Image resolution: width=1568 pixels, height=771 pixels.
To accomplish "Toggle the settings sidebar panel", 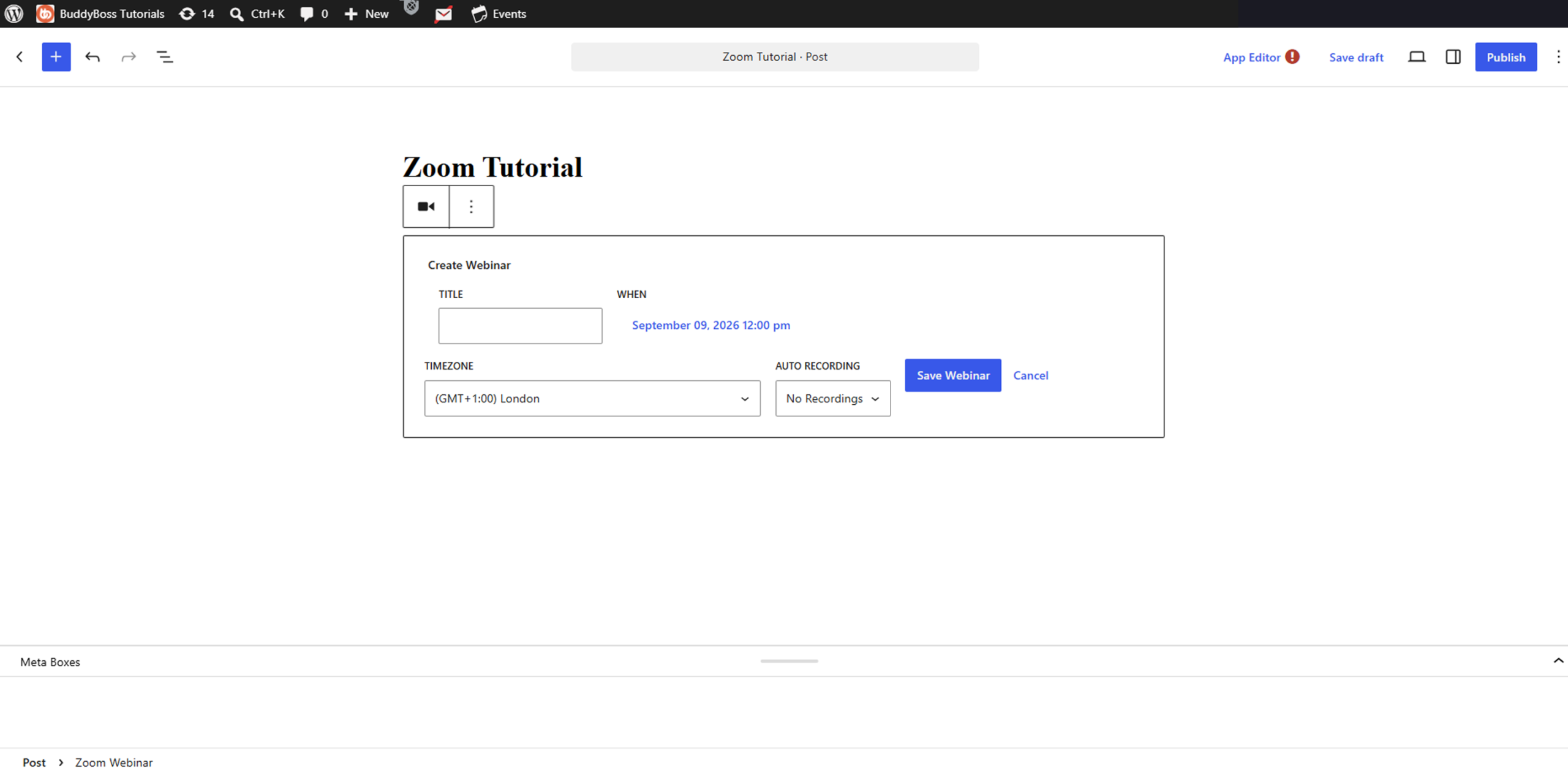I will coord(1453,57).
